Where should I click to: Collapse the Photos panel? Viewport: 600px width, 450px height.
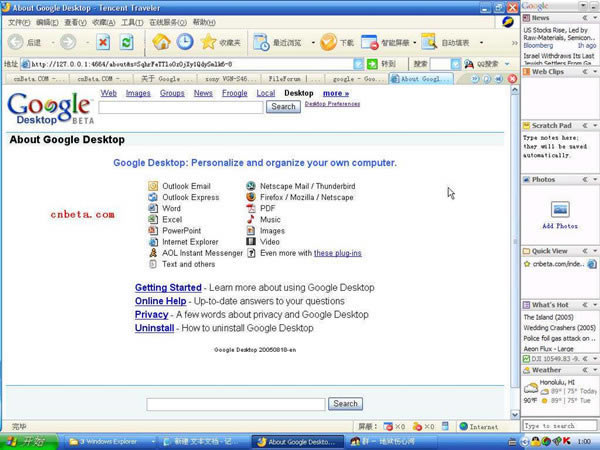pyautogui.click(x=585, y=179)
